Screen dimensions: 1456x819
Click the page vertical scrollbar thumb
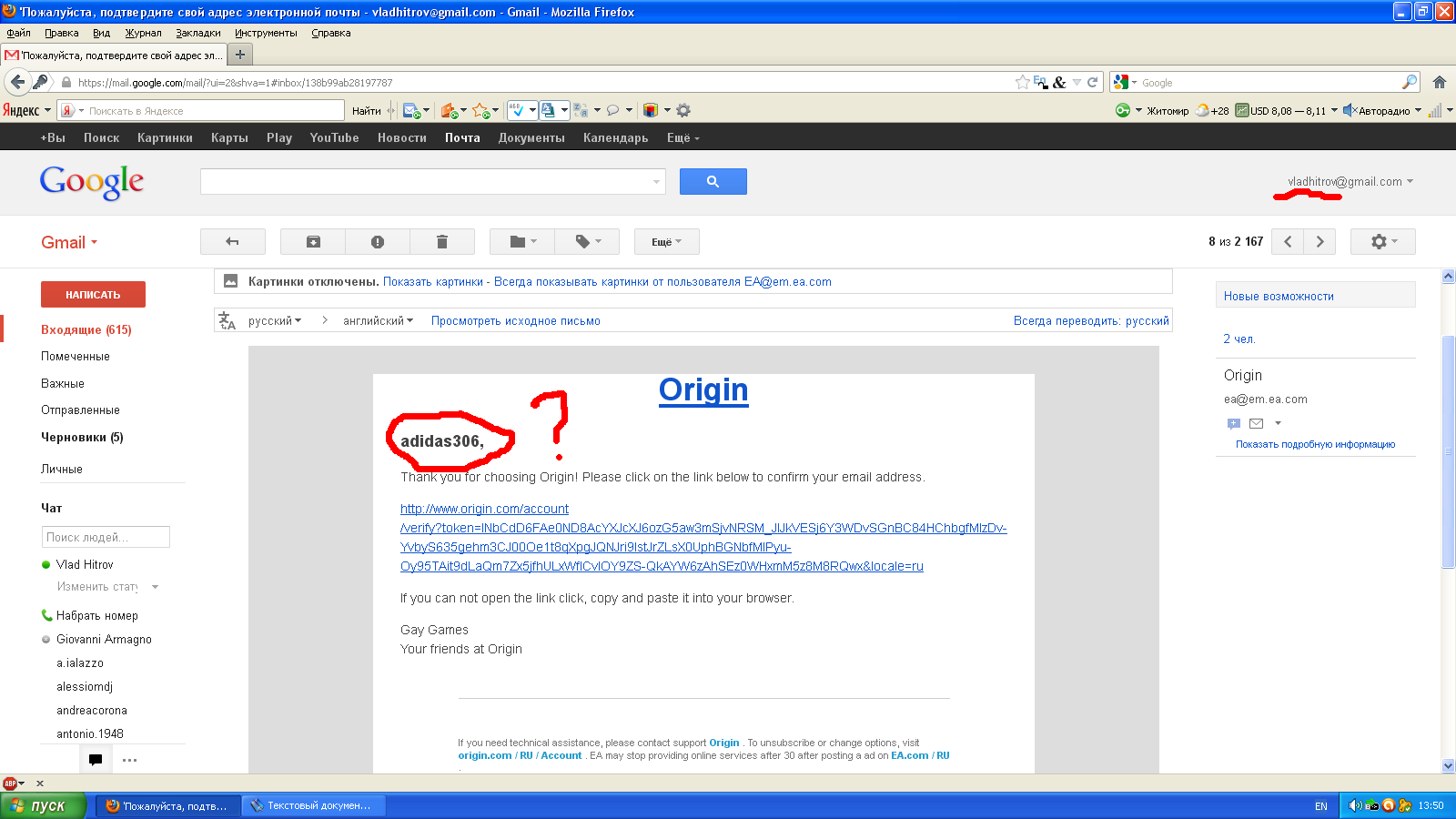click(x=1448, y=452)
